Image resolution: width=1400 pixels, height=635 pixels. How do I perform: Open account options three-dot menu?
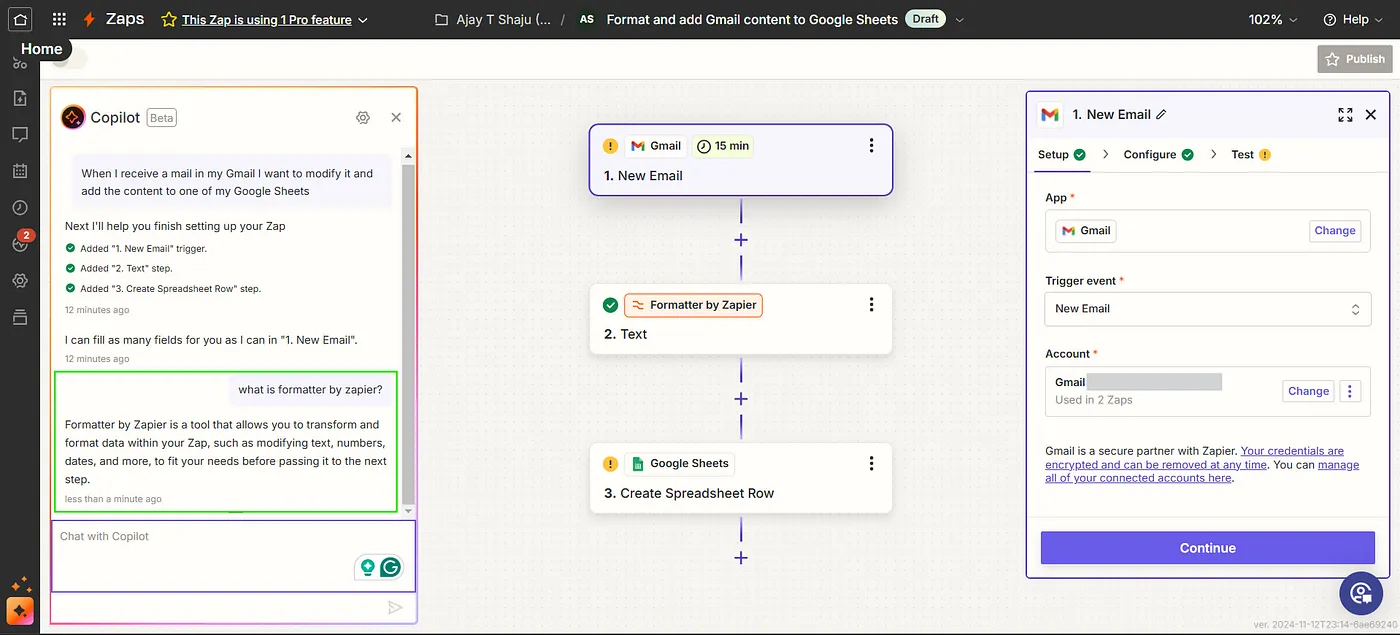(x=1350, y=391)
